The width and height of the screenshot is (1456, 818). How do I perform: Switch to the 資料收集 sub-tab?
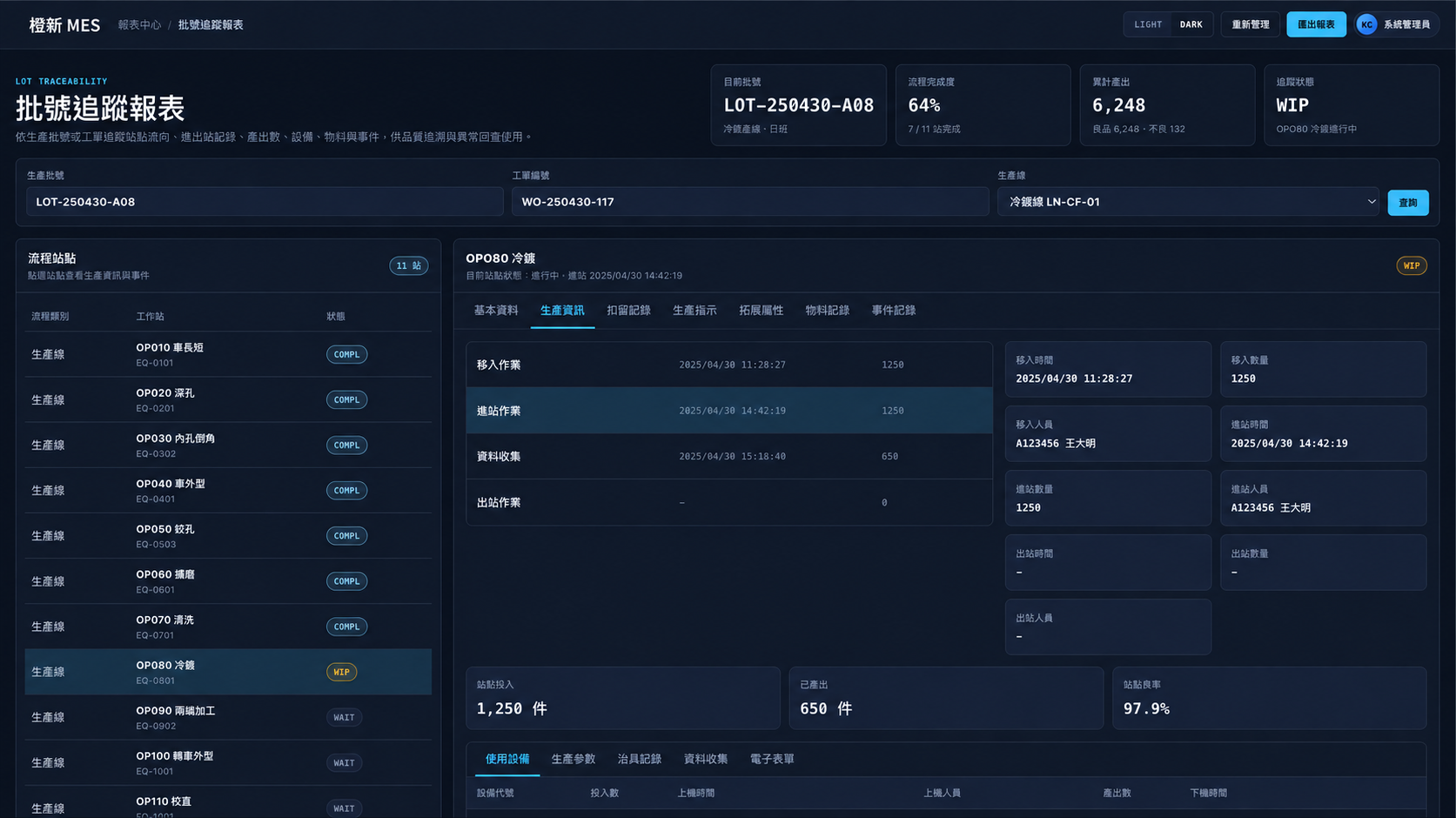[x=706, y=760]
